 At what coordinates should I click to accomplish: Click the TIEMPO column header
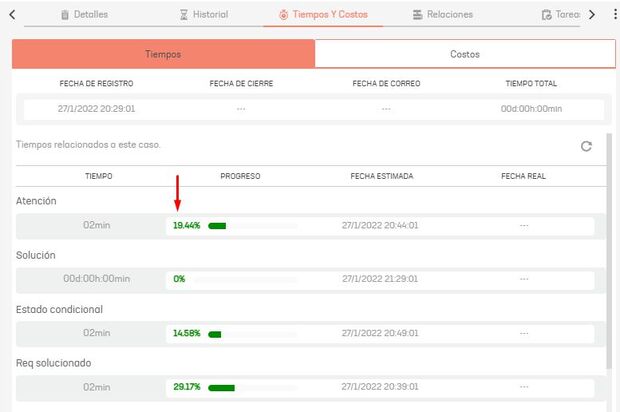pos(98,176)
